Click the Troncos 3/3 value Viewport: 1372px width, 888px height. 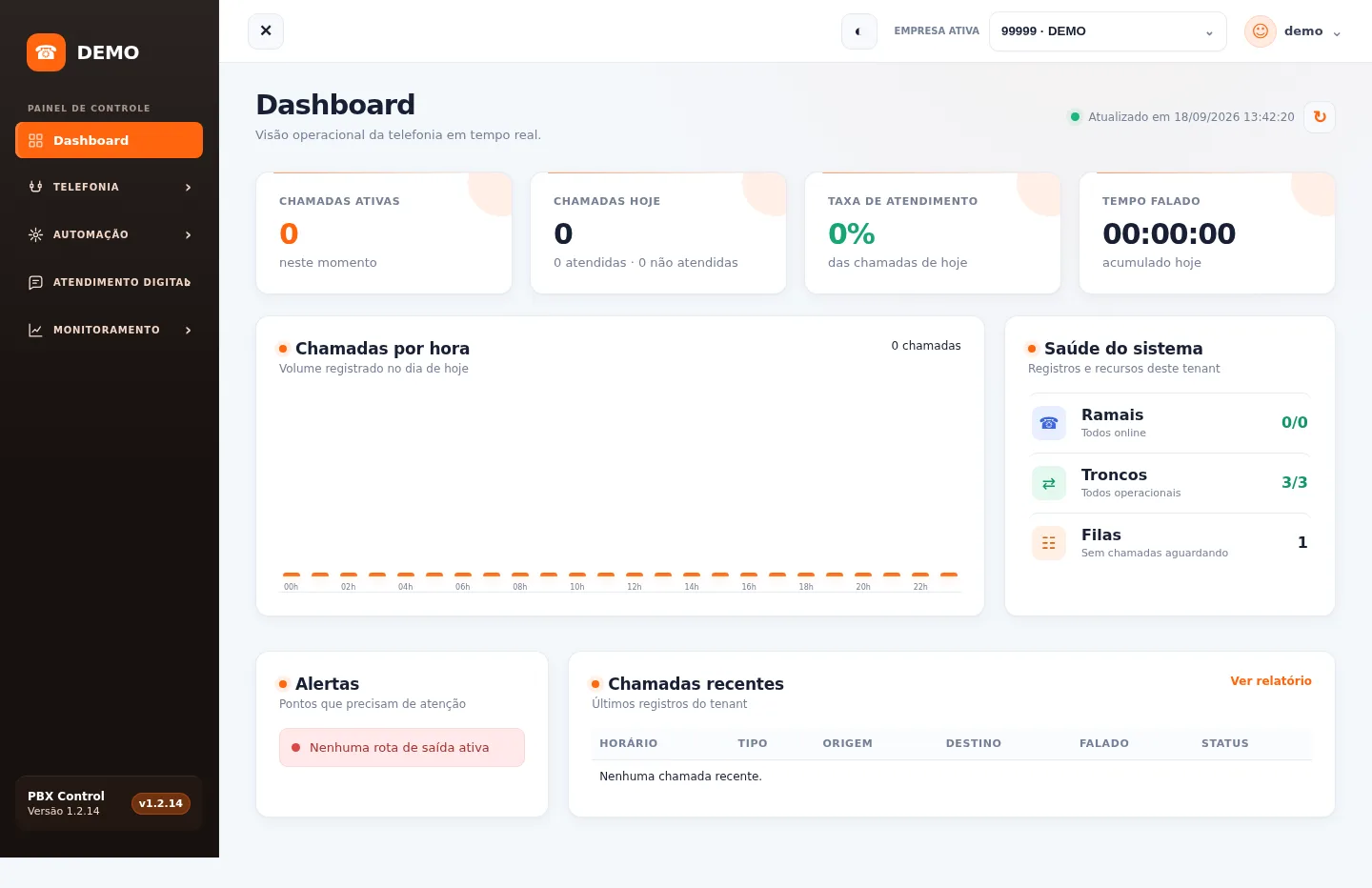[x=1294, y=482]
